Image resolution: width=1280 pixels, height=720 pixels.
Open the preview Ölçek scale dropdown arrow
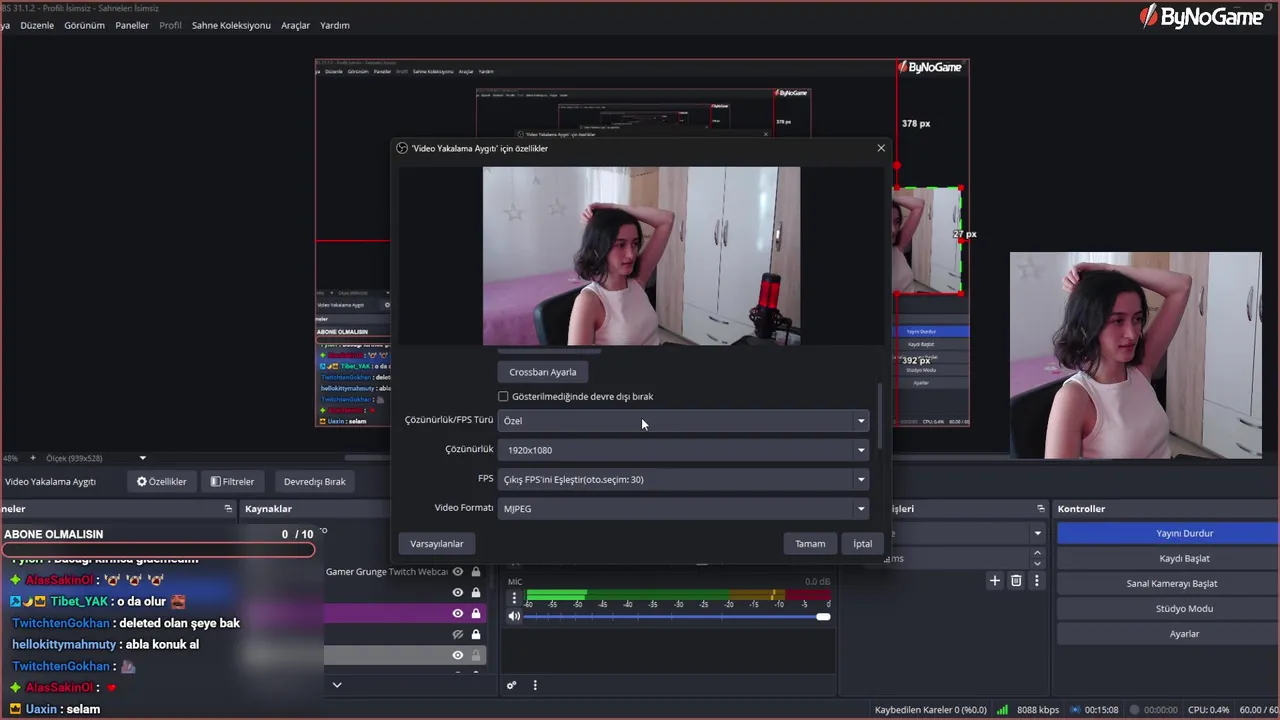pyautogui.click(x=142, y=458)
